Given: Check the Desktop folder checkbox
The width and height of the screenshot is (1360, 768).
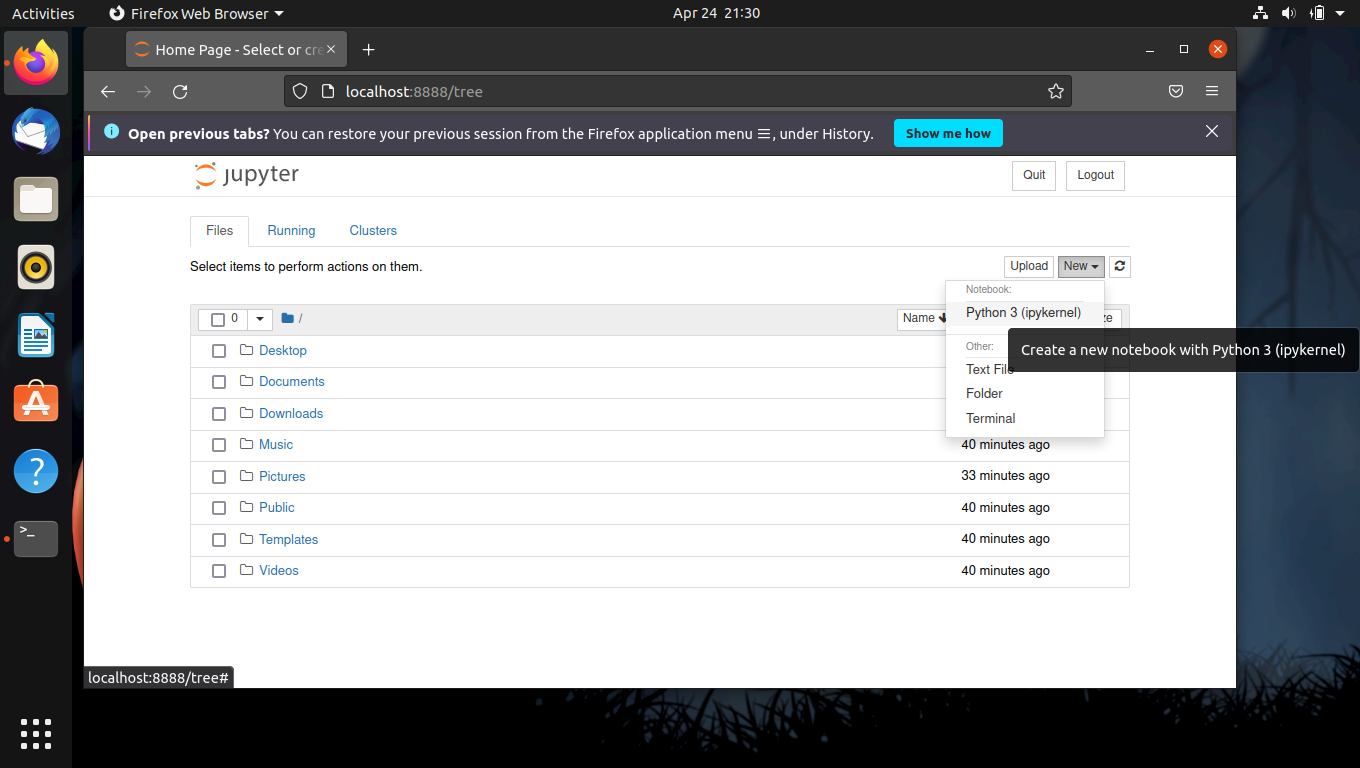Looking at the screenshot, I should tap(219, 351).
